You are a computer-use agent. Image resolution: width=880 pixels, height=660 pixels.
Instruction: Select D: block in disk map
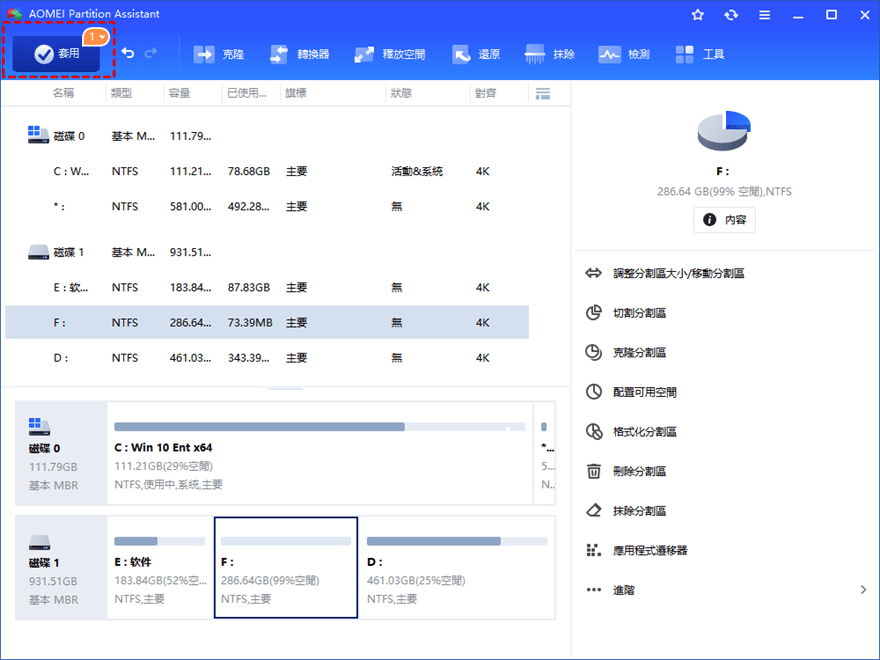[x=457, y=567]
